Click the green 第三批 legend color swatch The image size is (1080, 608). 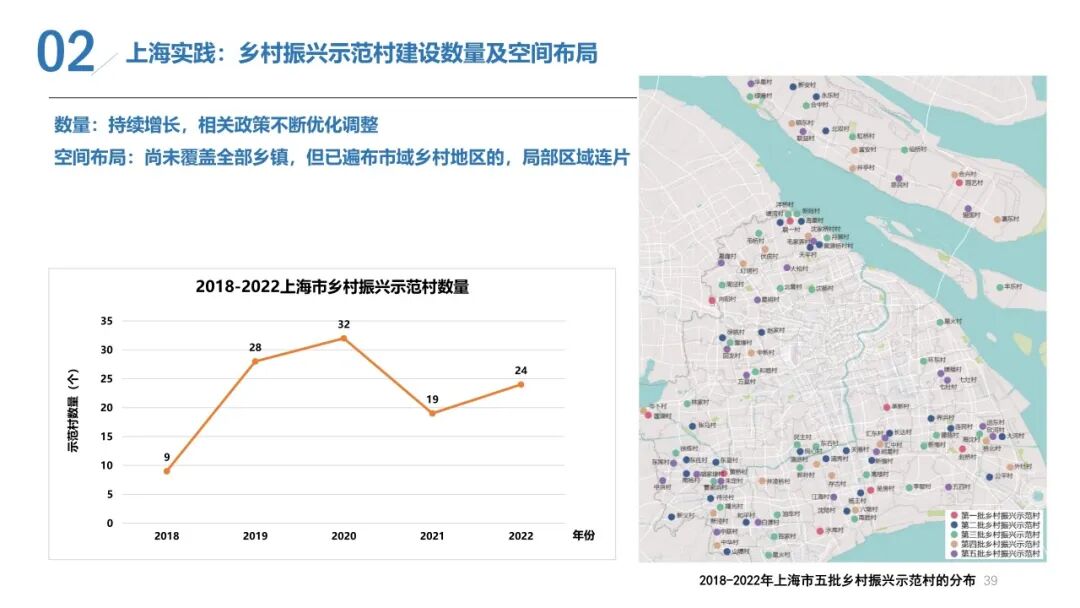953,536
